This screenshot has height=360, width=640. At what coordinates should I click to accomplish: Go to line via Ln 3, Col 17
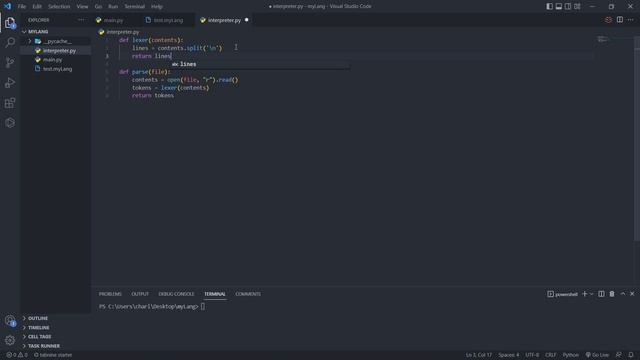click(479, 355)
